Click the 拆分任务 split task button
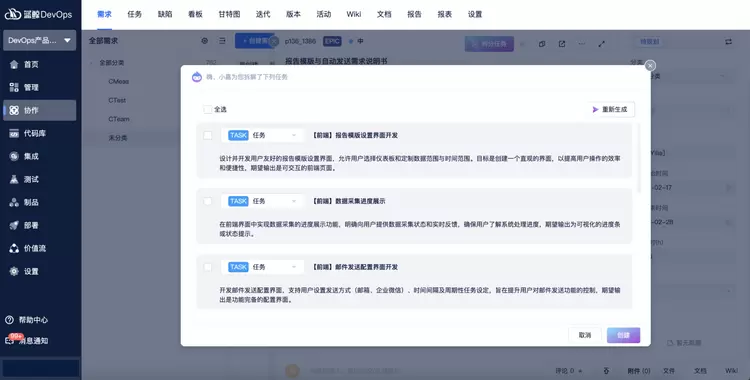 [489, 44]
